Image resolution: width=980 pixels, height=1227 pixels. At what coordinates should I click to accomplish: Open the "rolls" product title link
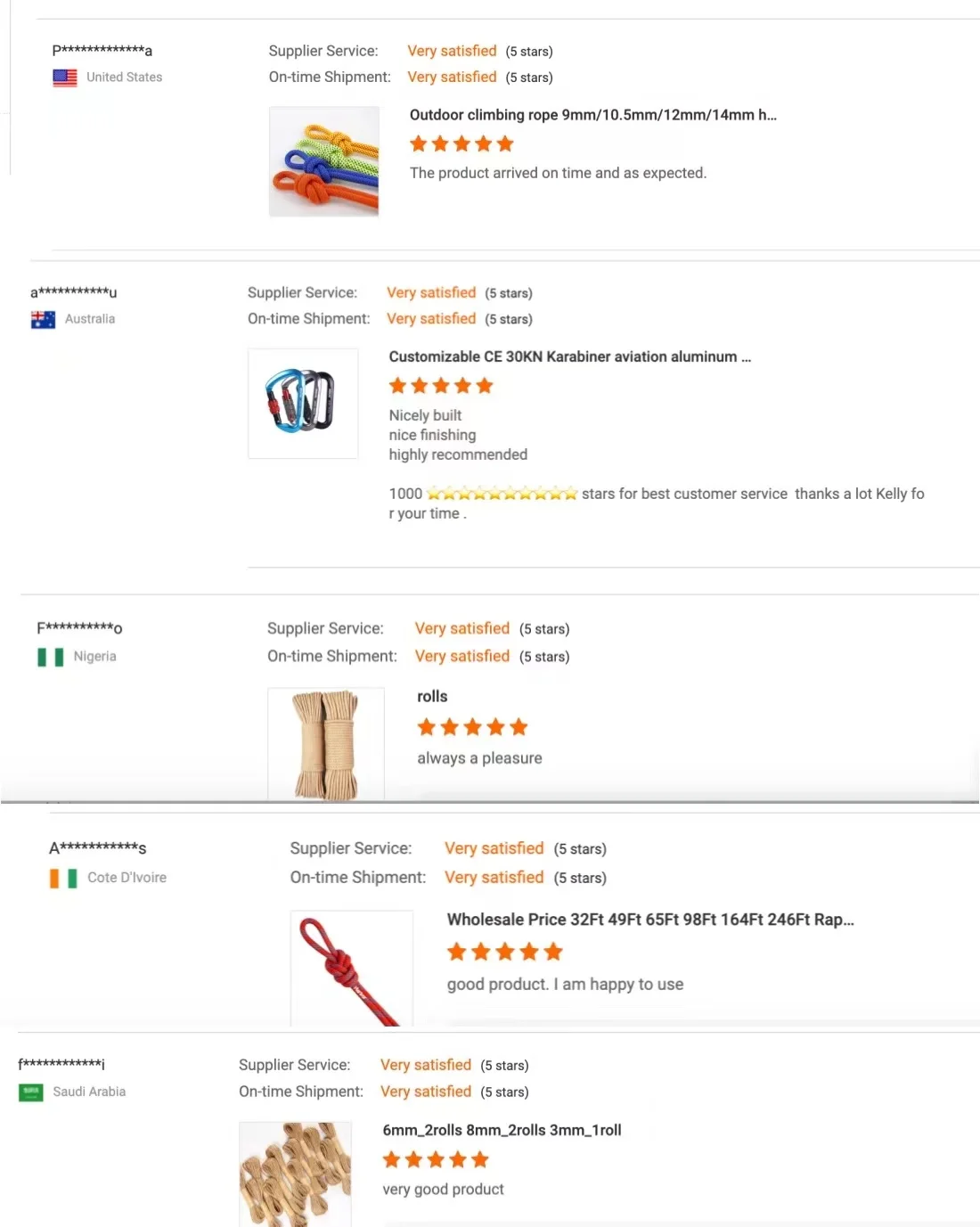point(432,697)
